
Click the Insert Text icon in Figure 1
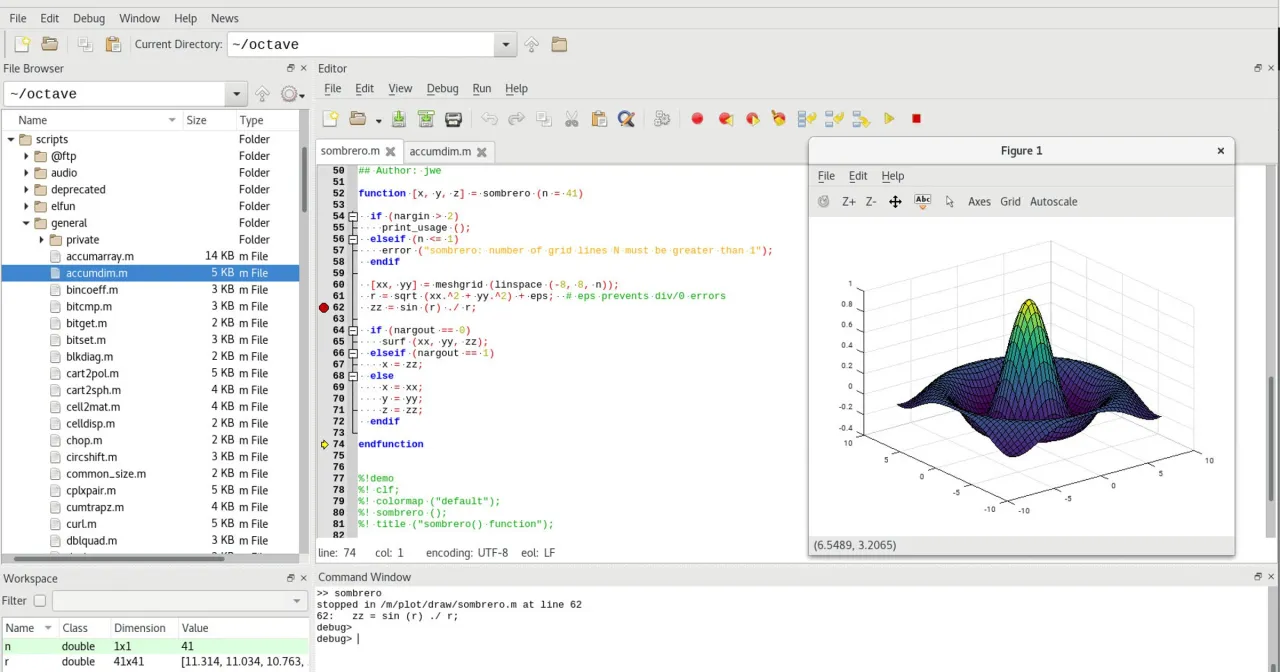point(922,202)
